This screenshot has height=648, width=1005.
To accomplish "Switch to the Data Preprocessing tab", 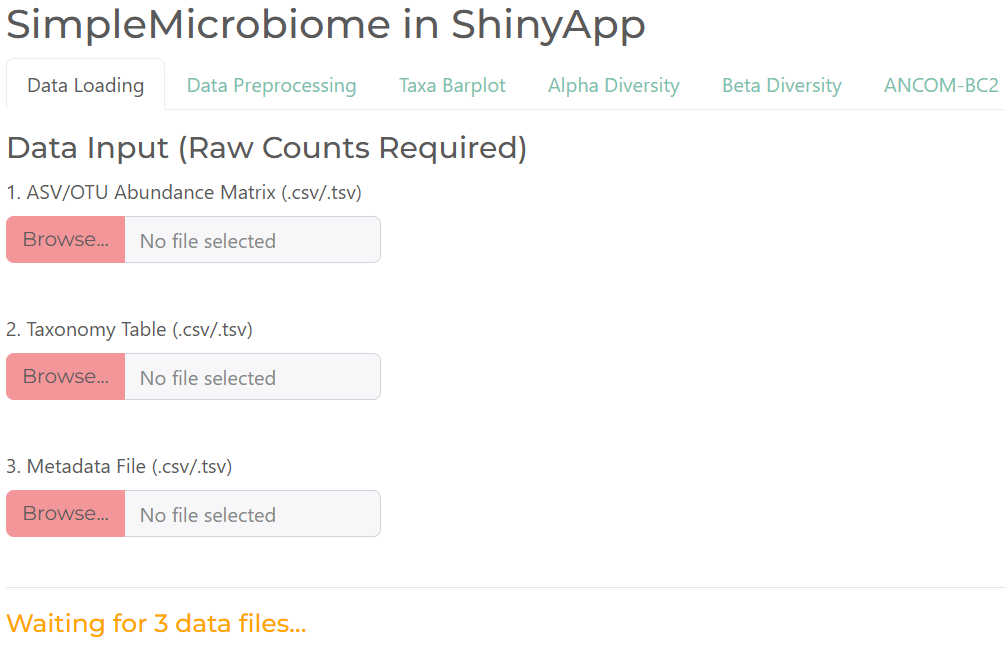I will click(x=271, y=85).
